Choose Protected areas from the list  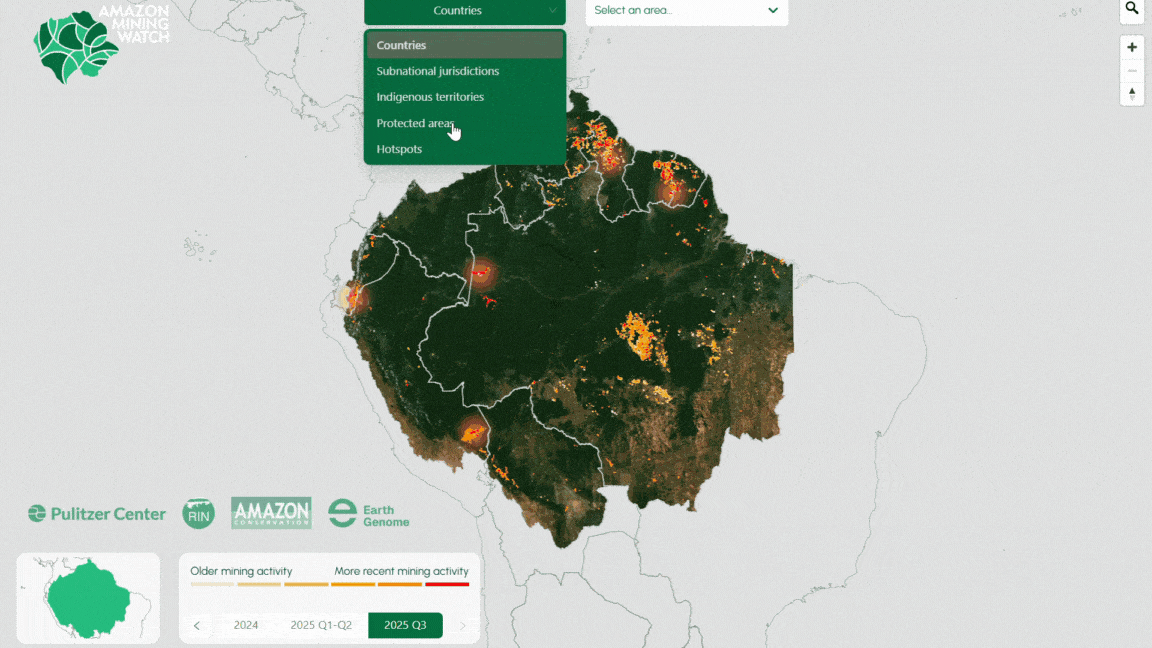[416, 123]
